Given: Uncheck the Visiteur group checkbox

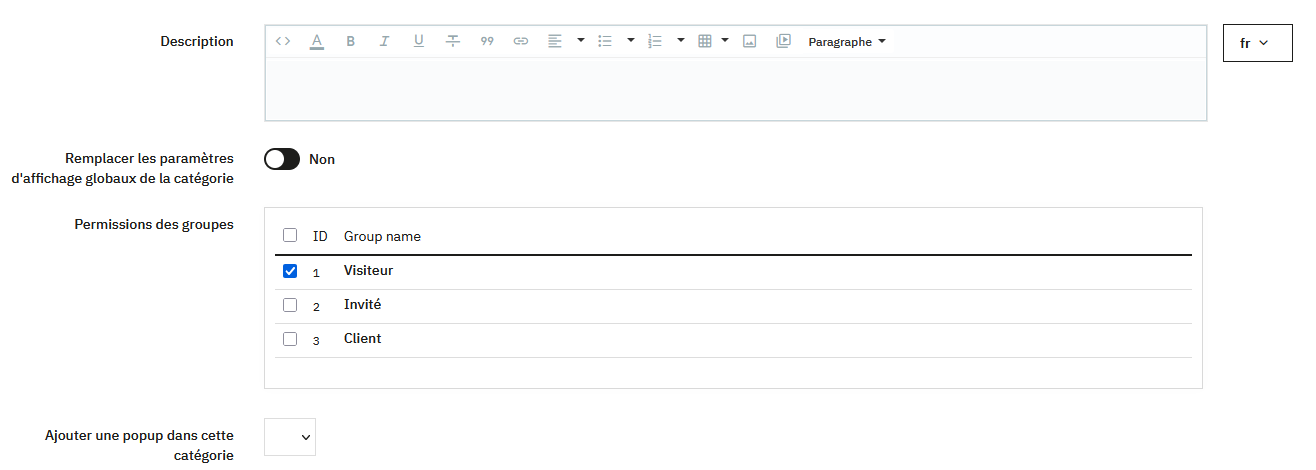Looking at the screenshot, I should (x=290, y=271).
